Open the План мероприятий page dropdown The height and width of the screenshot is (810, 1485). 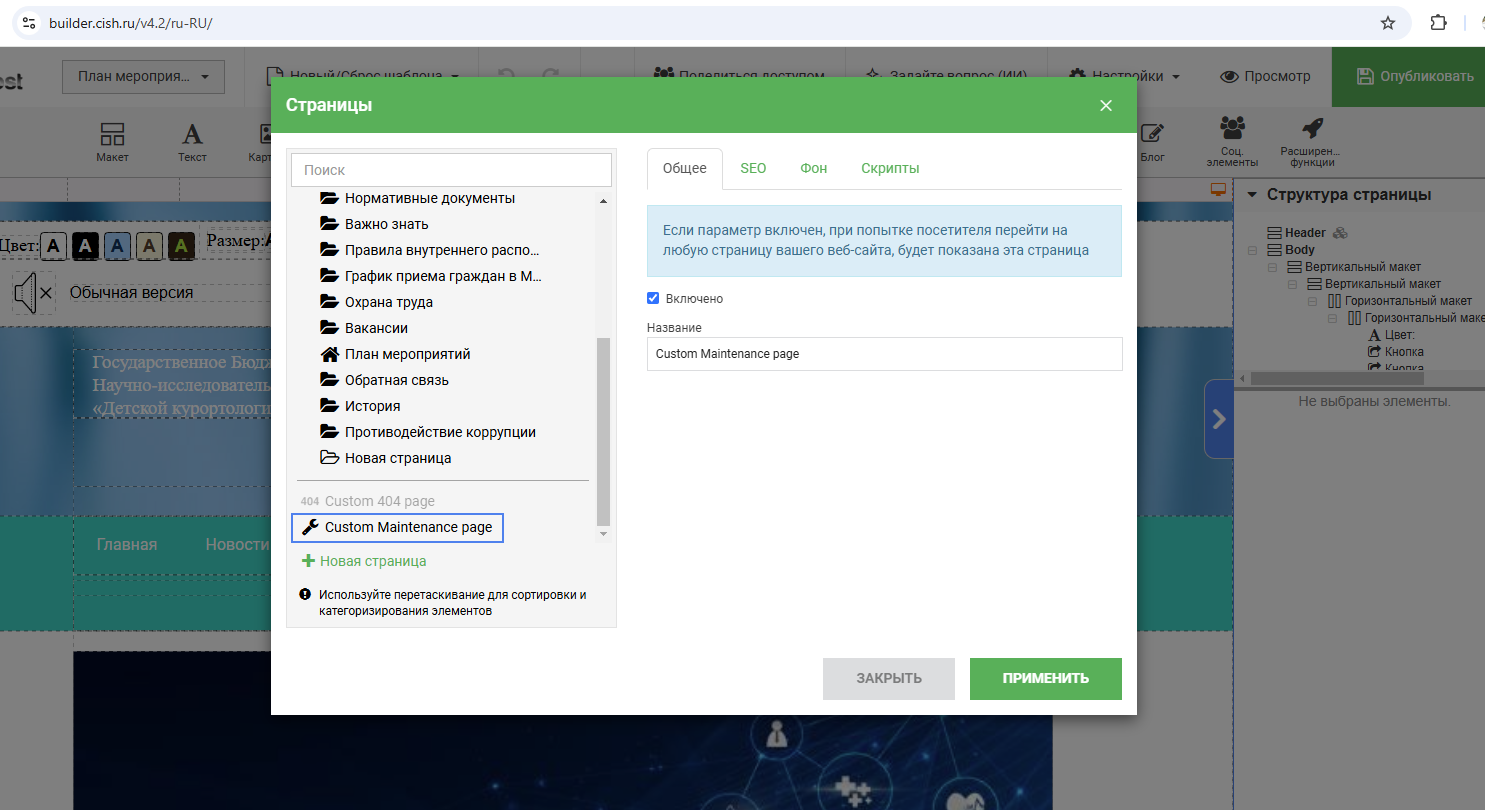click(143, 76)
